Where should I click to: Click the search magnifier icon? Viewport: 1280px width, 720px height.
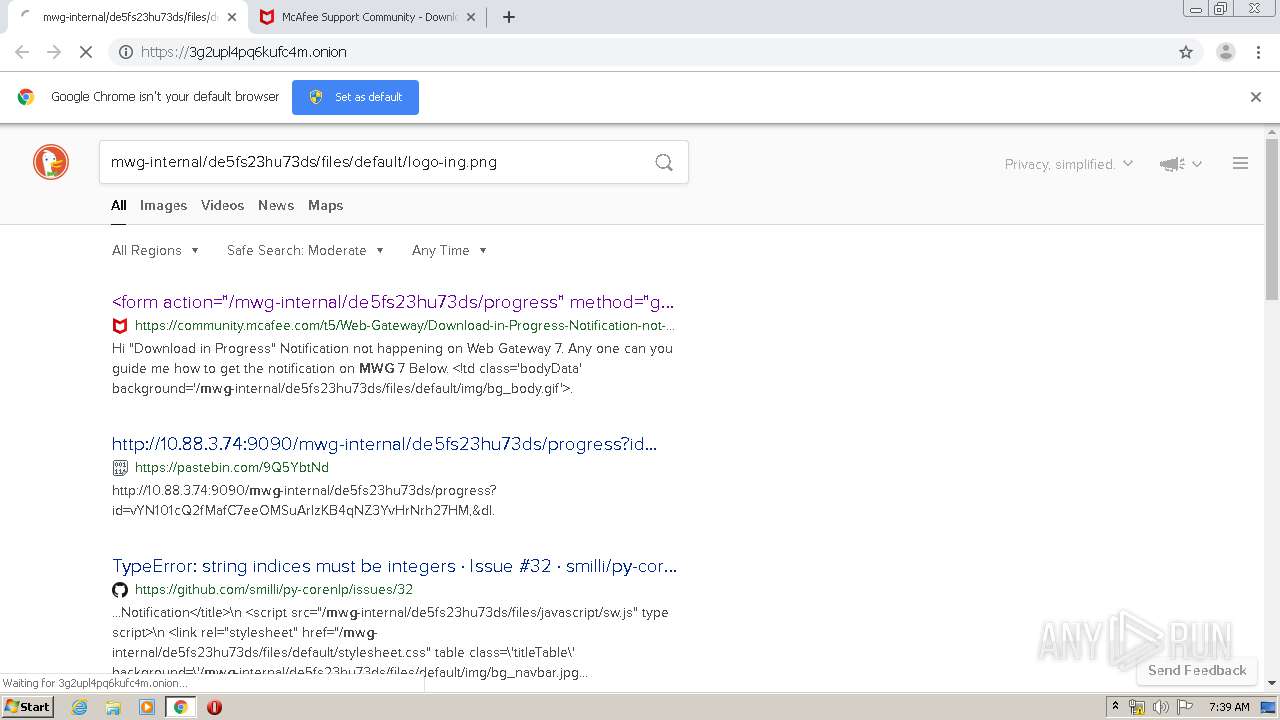click(664, 162)
